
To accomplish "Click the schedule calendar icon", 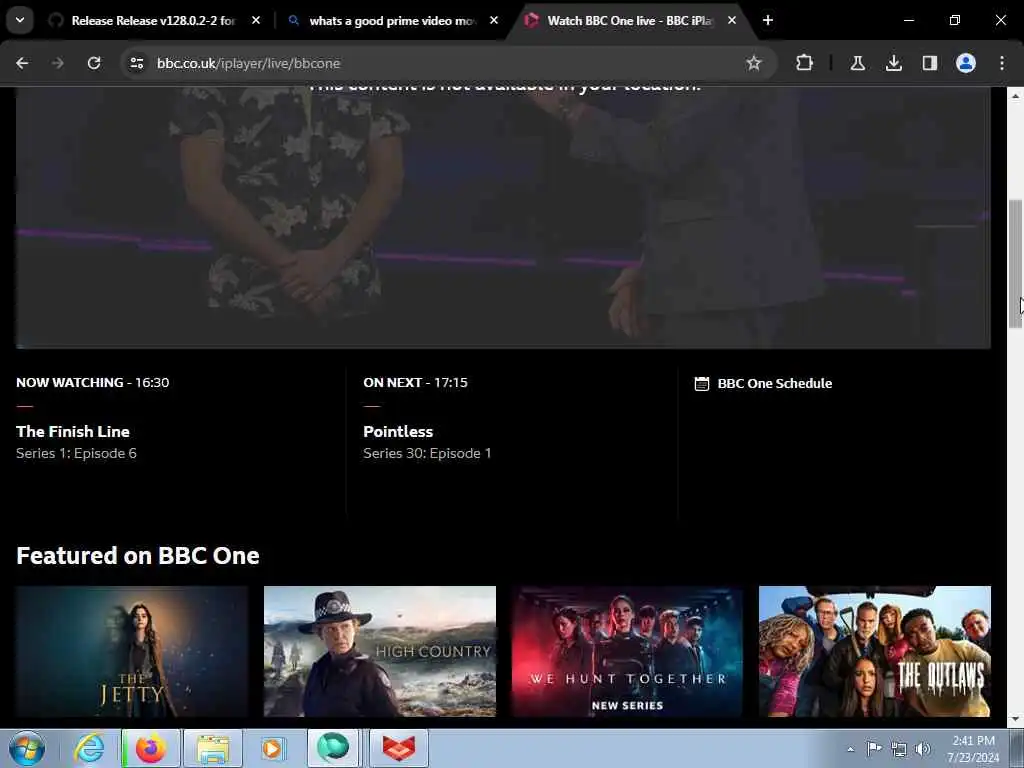I will pyautogui.click(x=701, y=383).
